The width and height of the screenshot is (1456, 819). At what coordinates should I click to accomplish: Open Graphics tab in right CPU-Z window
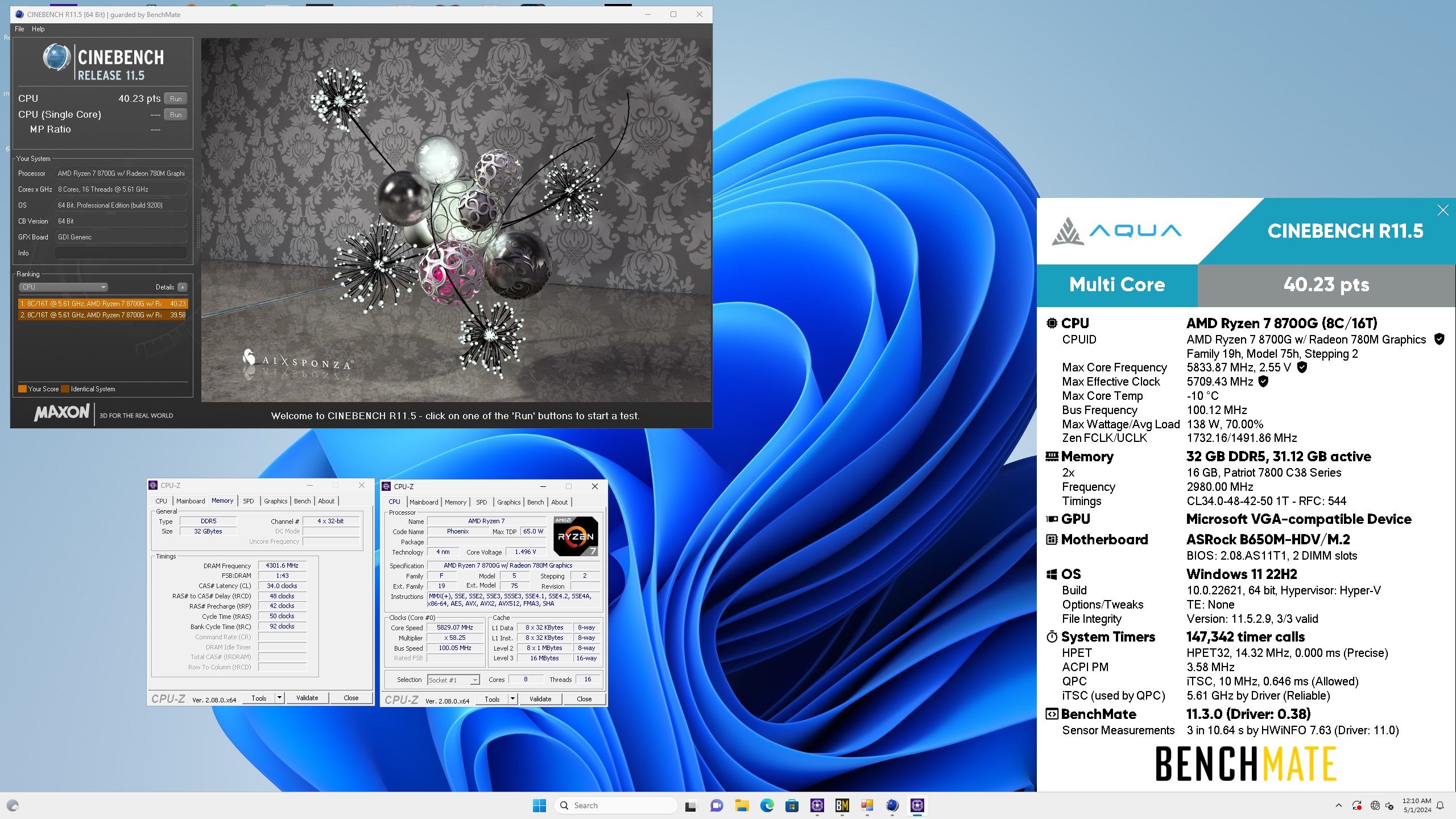click(x=509, y=502)
